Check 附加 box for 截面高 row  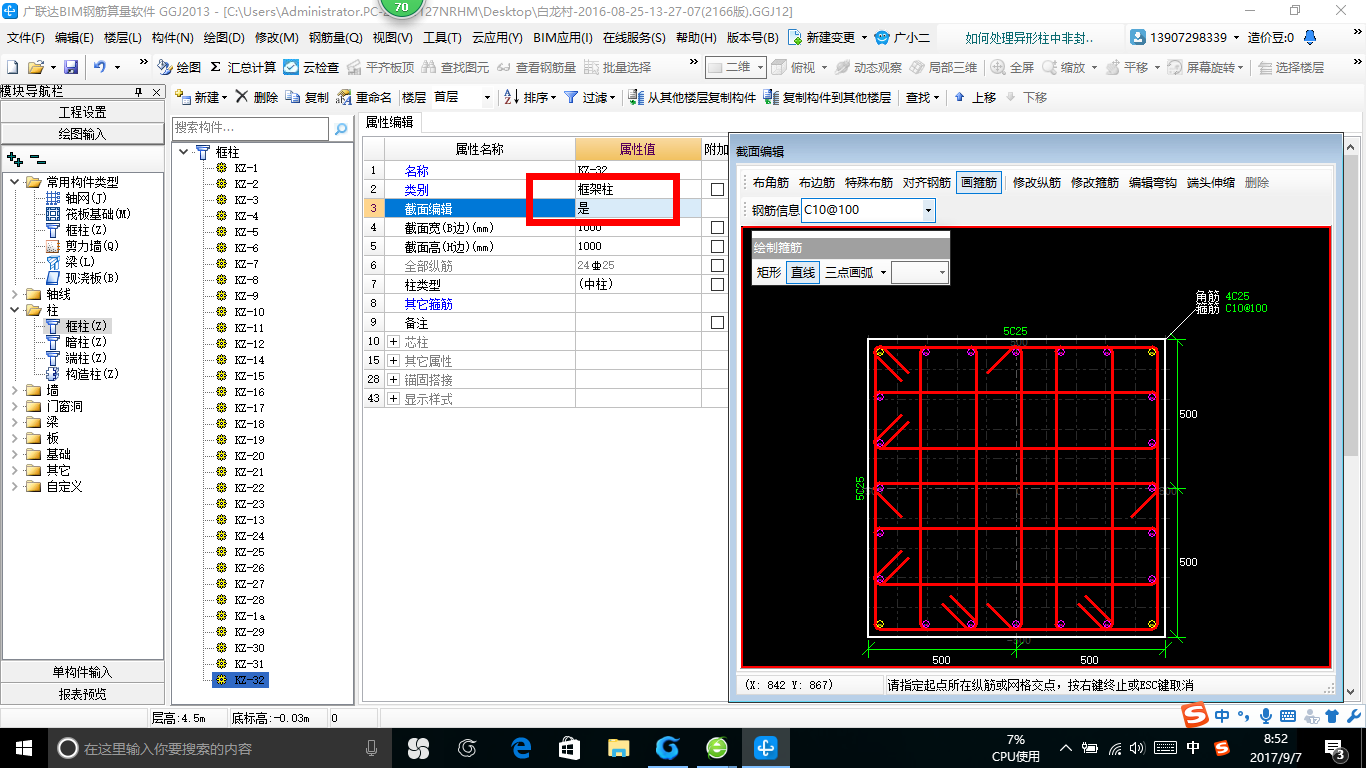(x=717, y=246)
